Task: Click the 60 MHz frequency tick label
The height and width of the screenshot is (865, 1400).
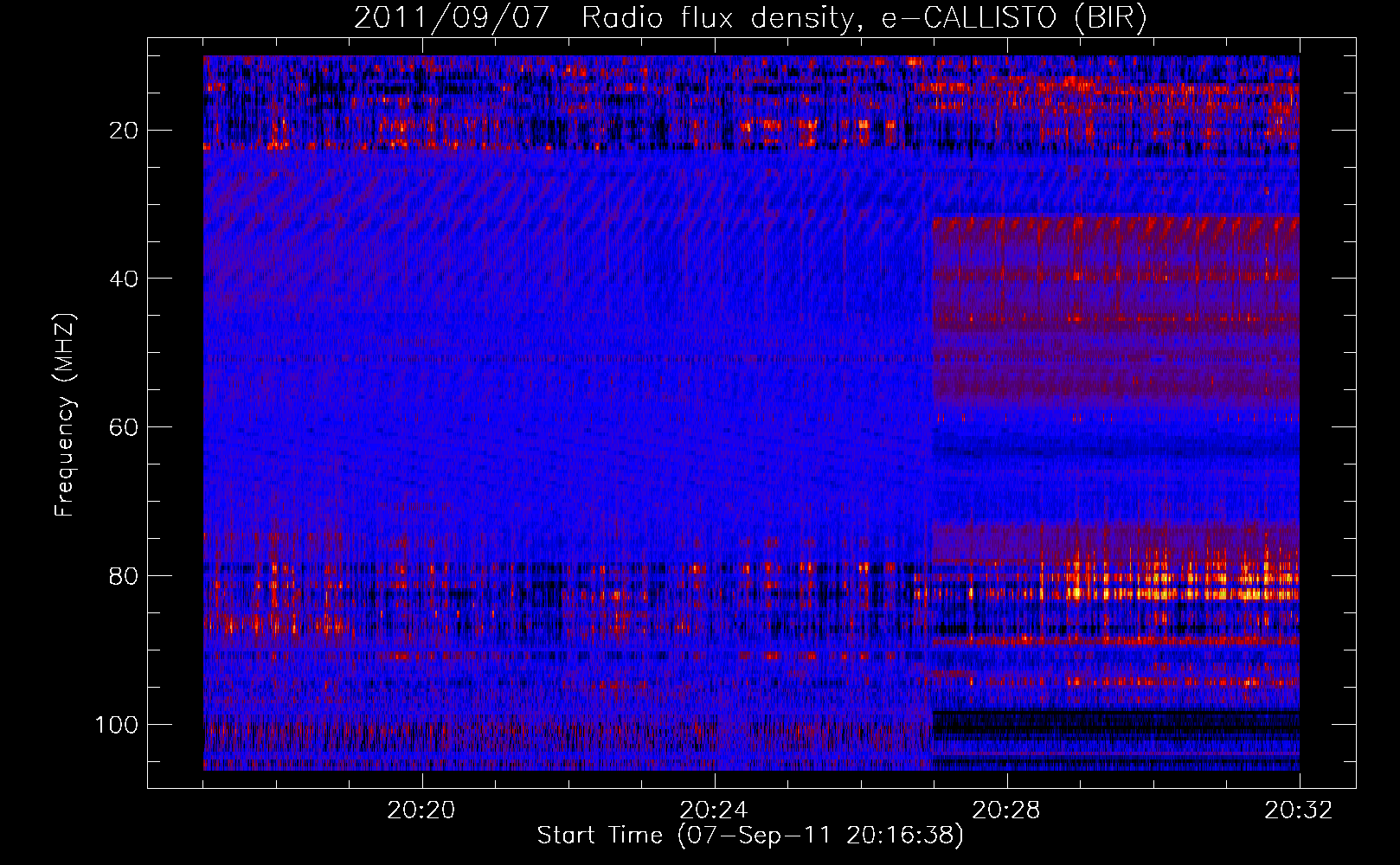Action: pos(125,427)
